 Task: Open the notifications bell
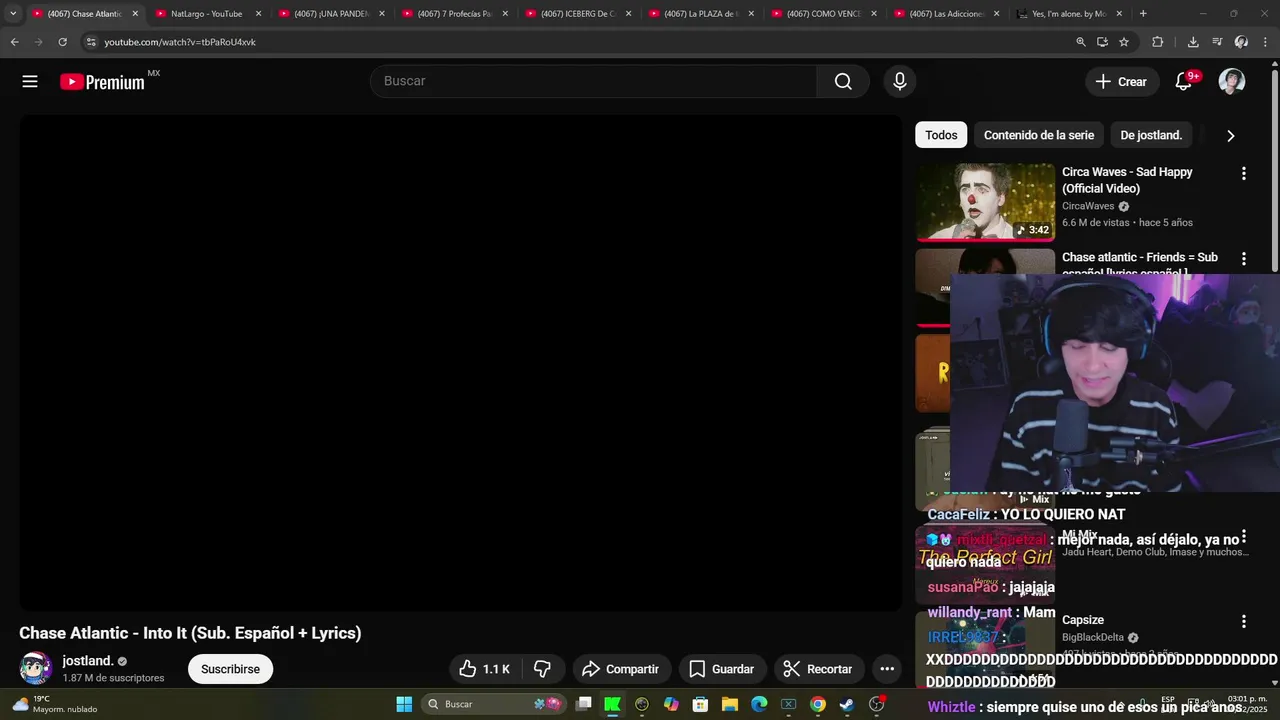[1184, 82]
